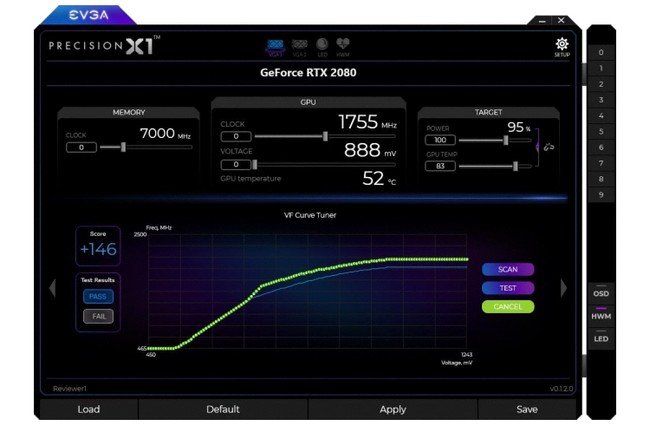The height and width of the screenshot is (426, 650).
Task: Select profile slot 7
Action: tap(601, 163)
